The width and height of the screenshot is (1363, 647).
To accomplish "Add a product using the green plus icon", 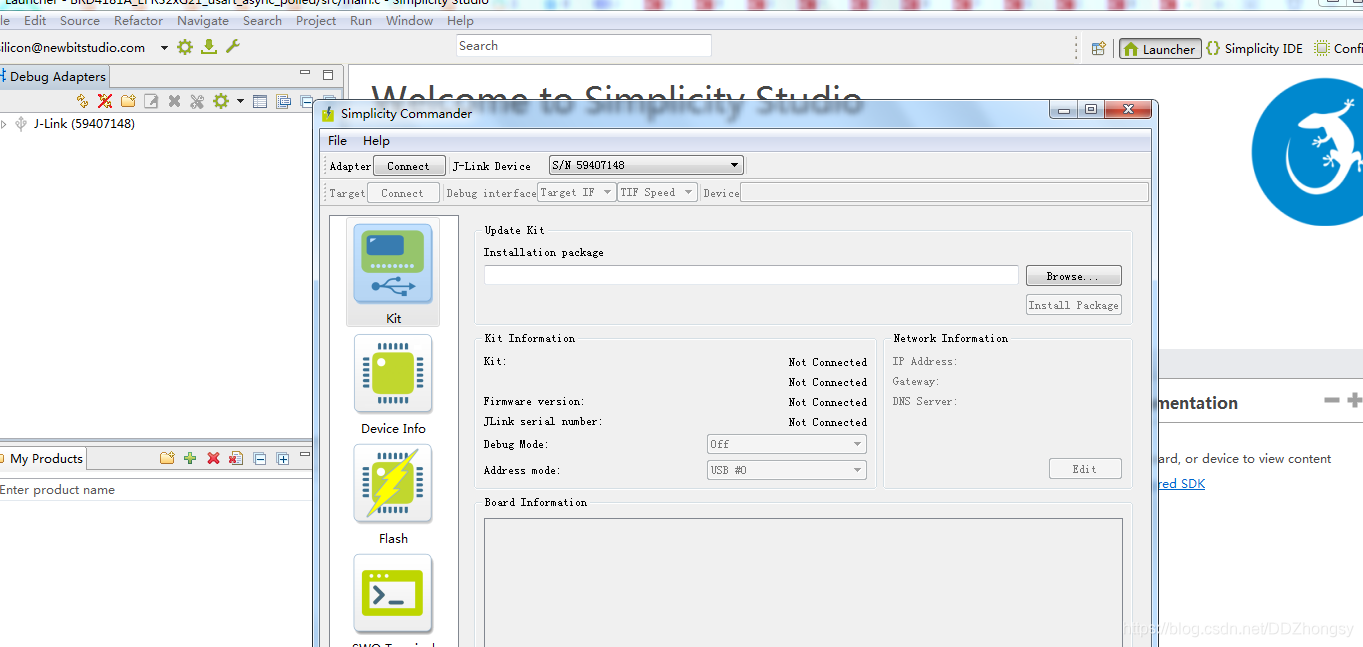I will [x=189, y=458].
